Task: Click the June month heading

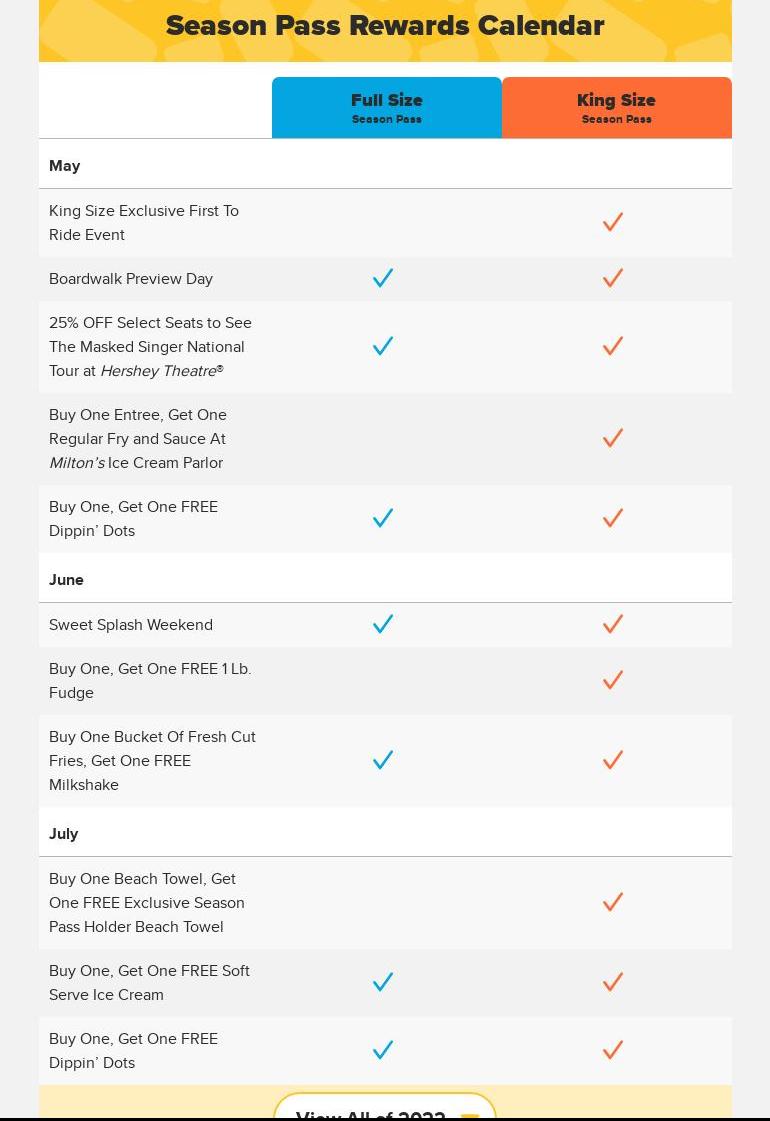Action: pos(66,580)
